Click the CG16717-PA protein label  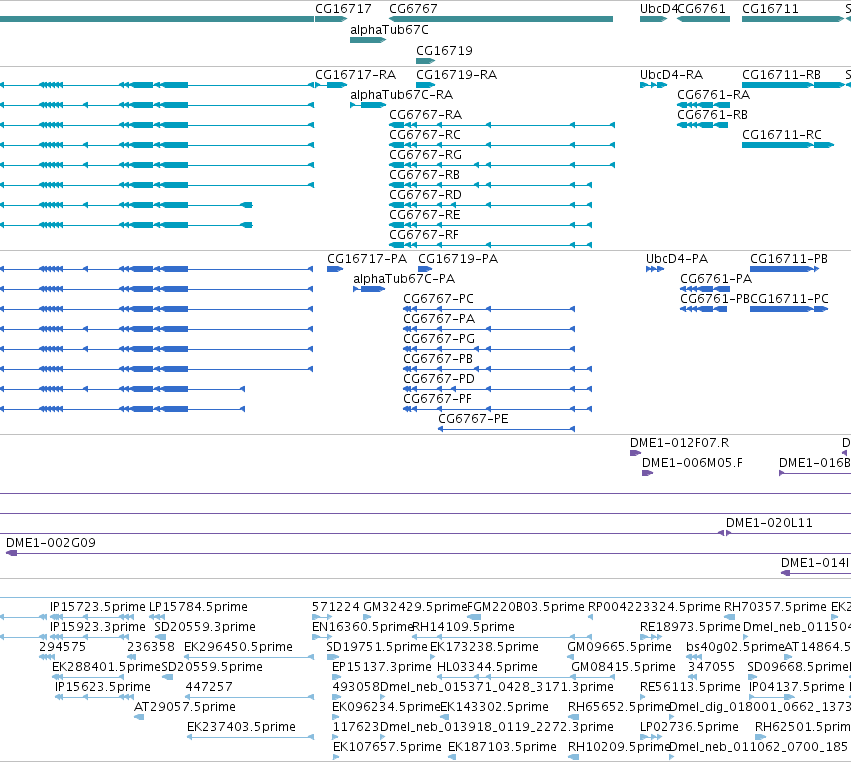(x=367, y=258)
